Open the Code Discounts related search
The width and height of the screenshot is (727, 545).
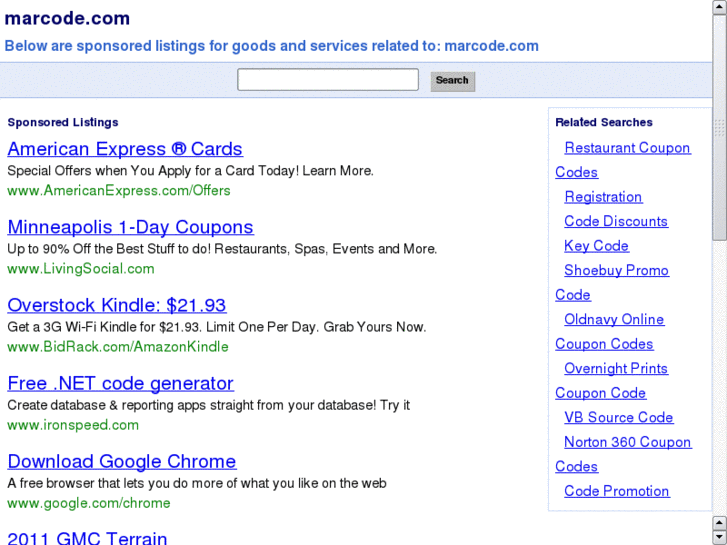(x=616, y=221)
